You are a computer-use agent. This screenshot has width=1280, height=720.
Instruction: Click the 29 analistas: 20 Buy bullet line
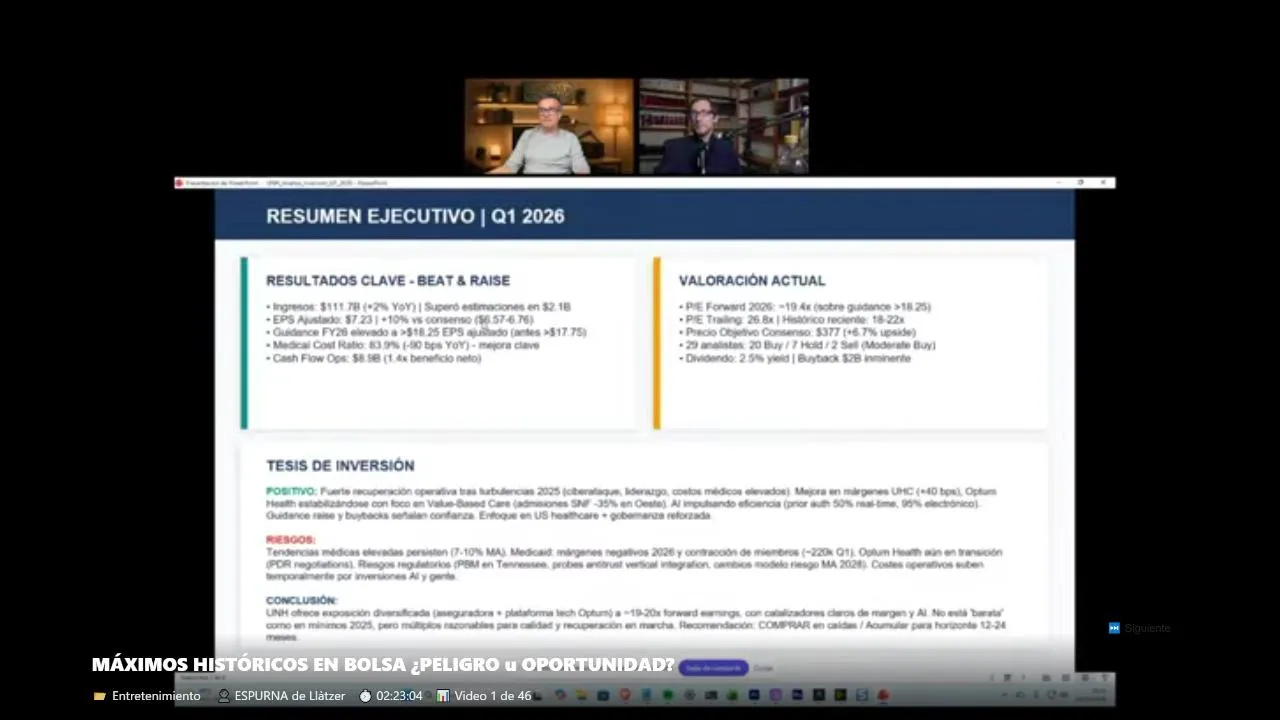(807, 345)
